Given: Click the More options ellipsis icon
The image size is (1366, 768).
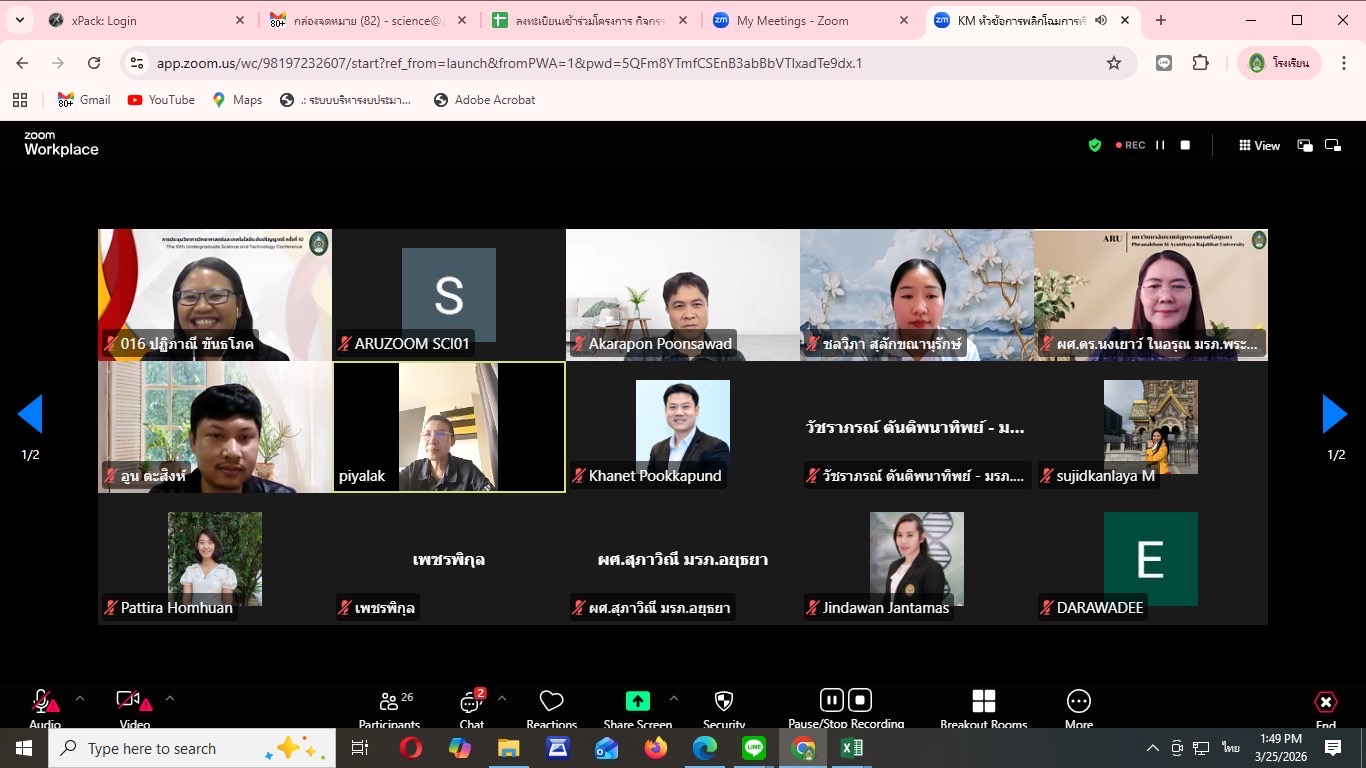Looking at the screenshot, I should pyautogui.click(x=1078, y=701).
